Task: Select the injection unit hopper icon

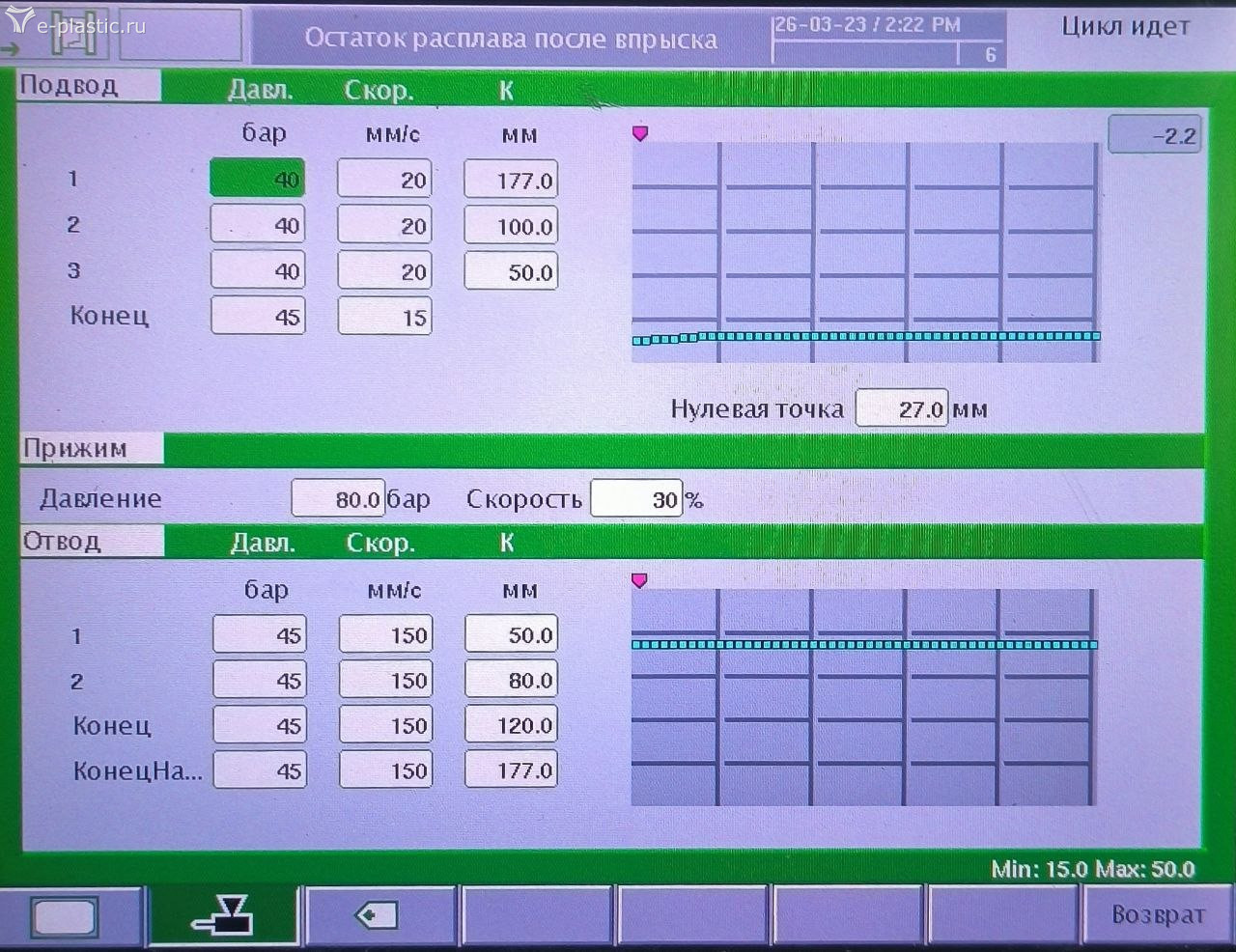Action: 223,914
